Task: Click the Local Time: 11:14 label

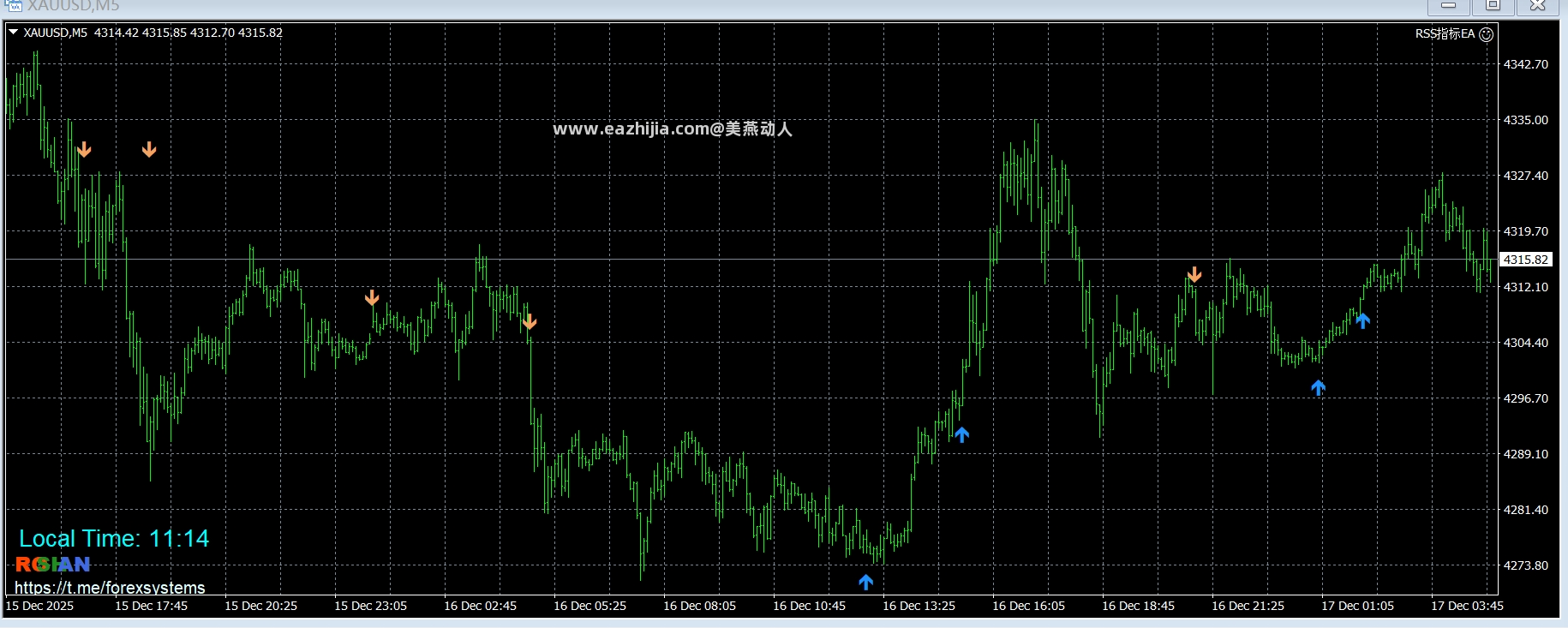Action: [114, 538]
